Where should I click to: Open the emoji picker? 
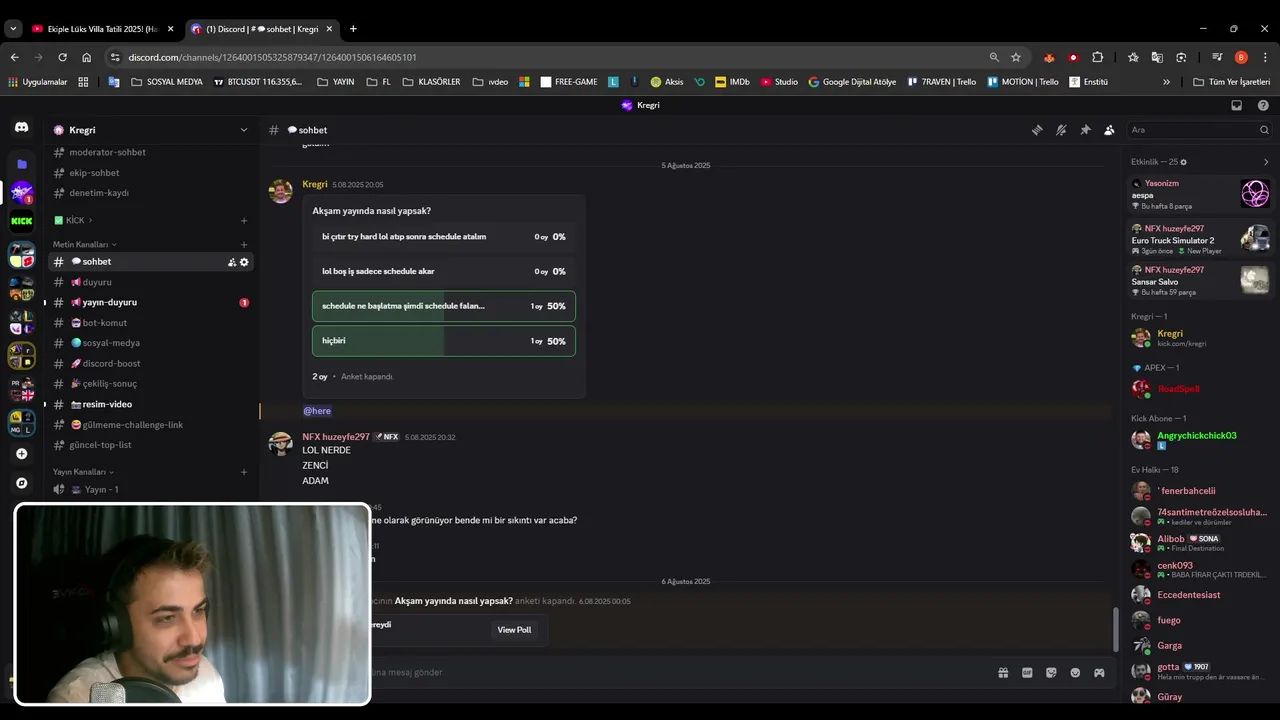(x=1075, y=673)
